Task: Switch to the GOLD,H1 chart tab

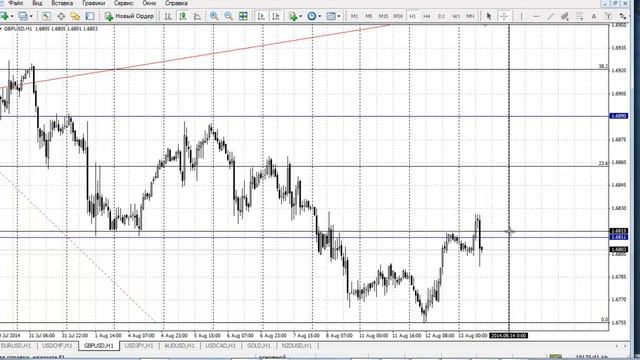Action: [x=259, y=346]
